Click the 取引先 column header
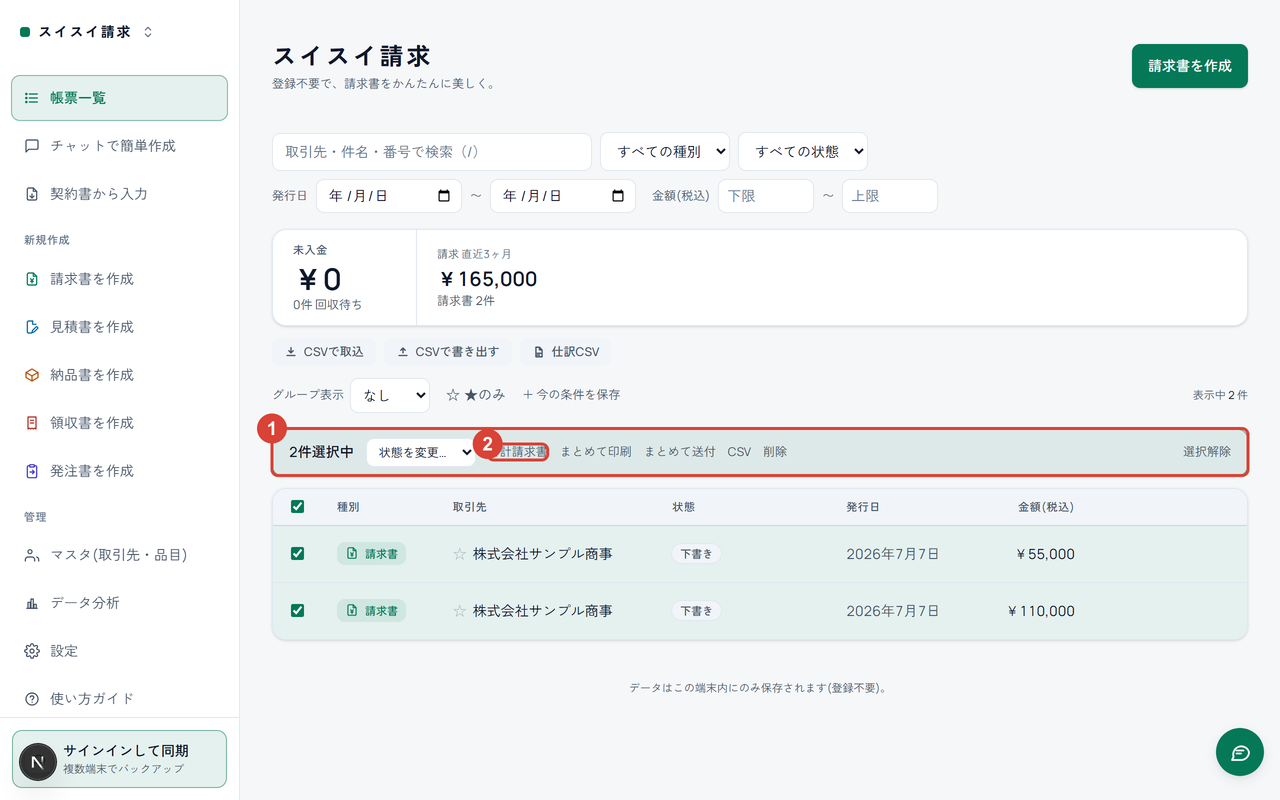1280x800 pixels. point(470,507)
